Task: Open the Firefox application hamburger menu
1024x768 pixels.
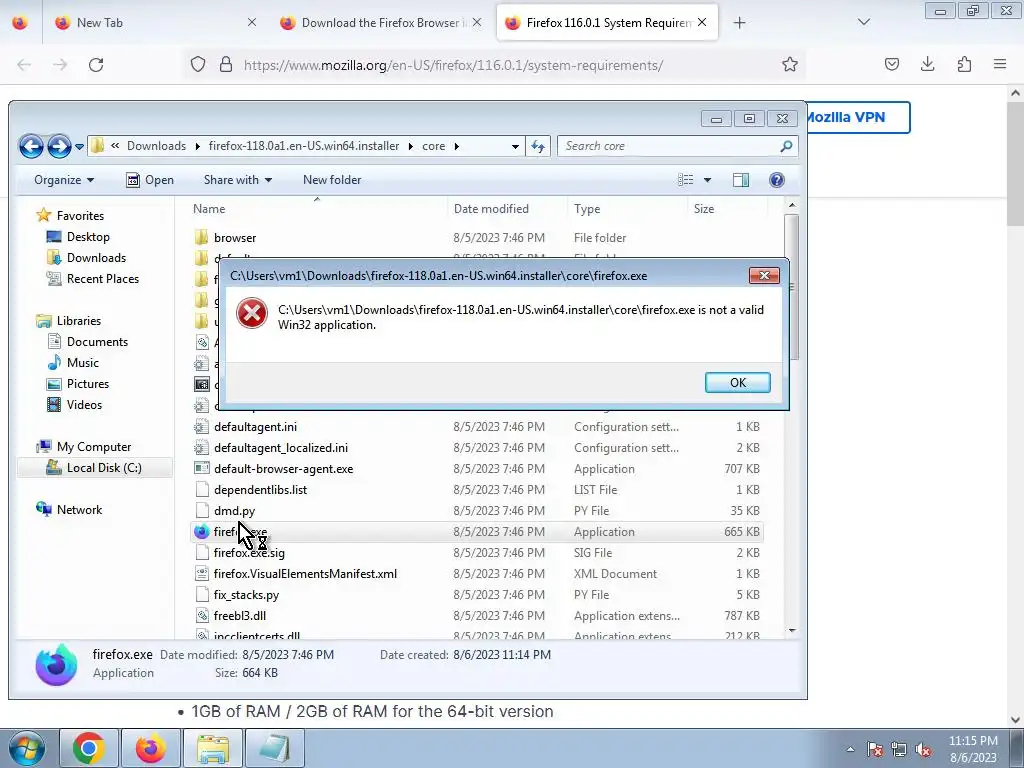Action: (1000, 64)
